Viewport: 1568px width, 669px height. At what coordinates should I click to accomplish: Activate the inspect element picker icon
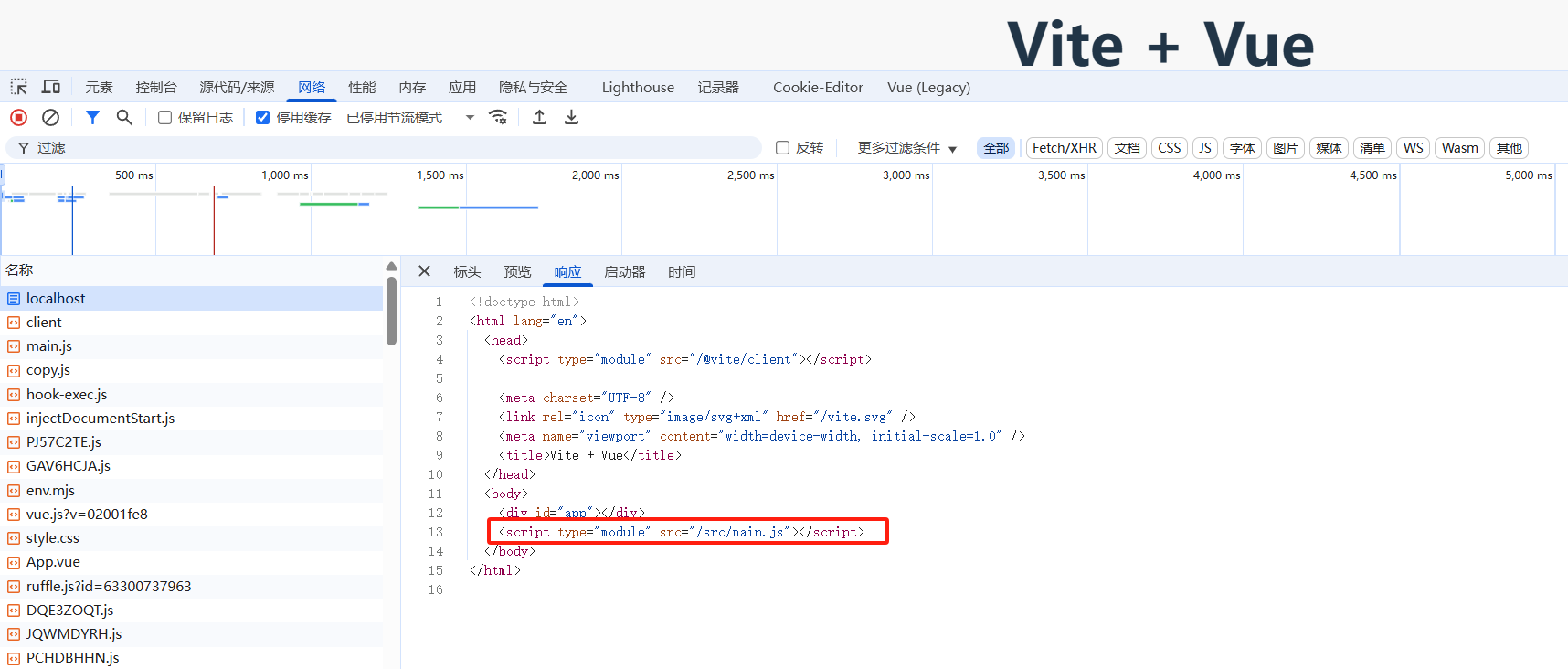tap(19, 87)
